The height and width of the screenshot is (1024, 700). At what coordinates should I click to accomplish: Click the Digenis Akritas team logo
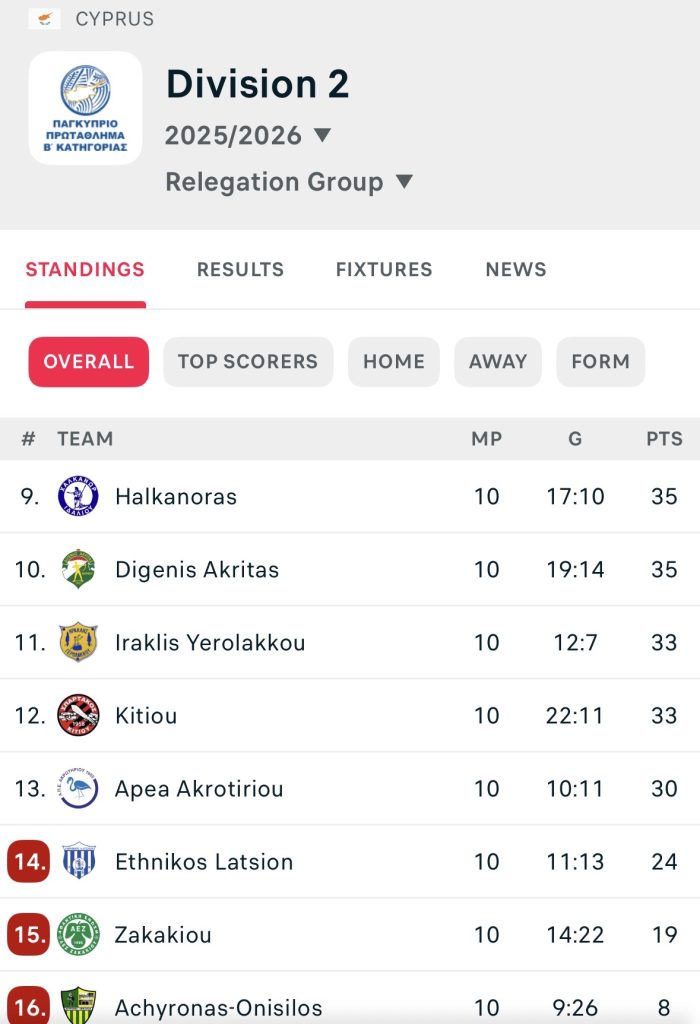[78, 570]
